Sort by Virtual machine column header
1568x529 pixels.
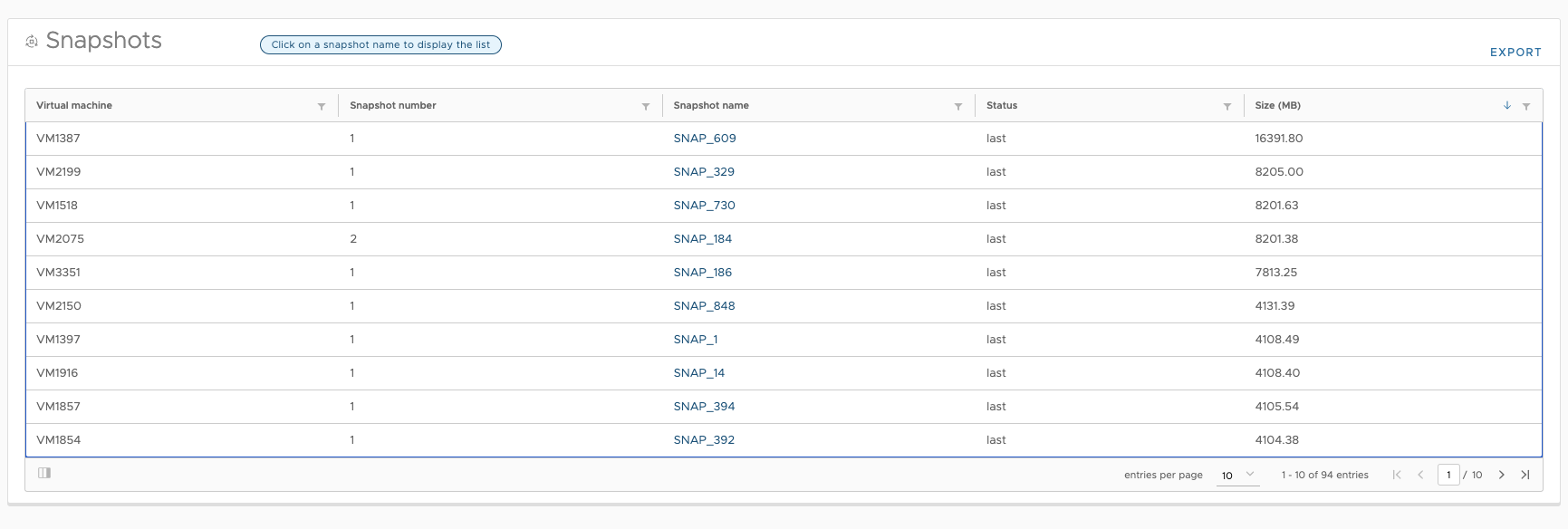pos(74,105)
